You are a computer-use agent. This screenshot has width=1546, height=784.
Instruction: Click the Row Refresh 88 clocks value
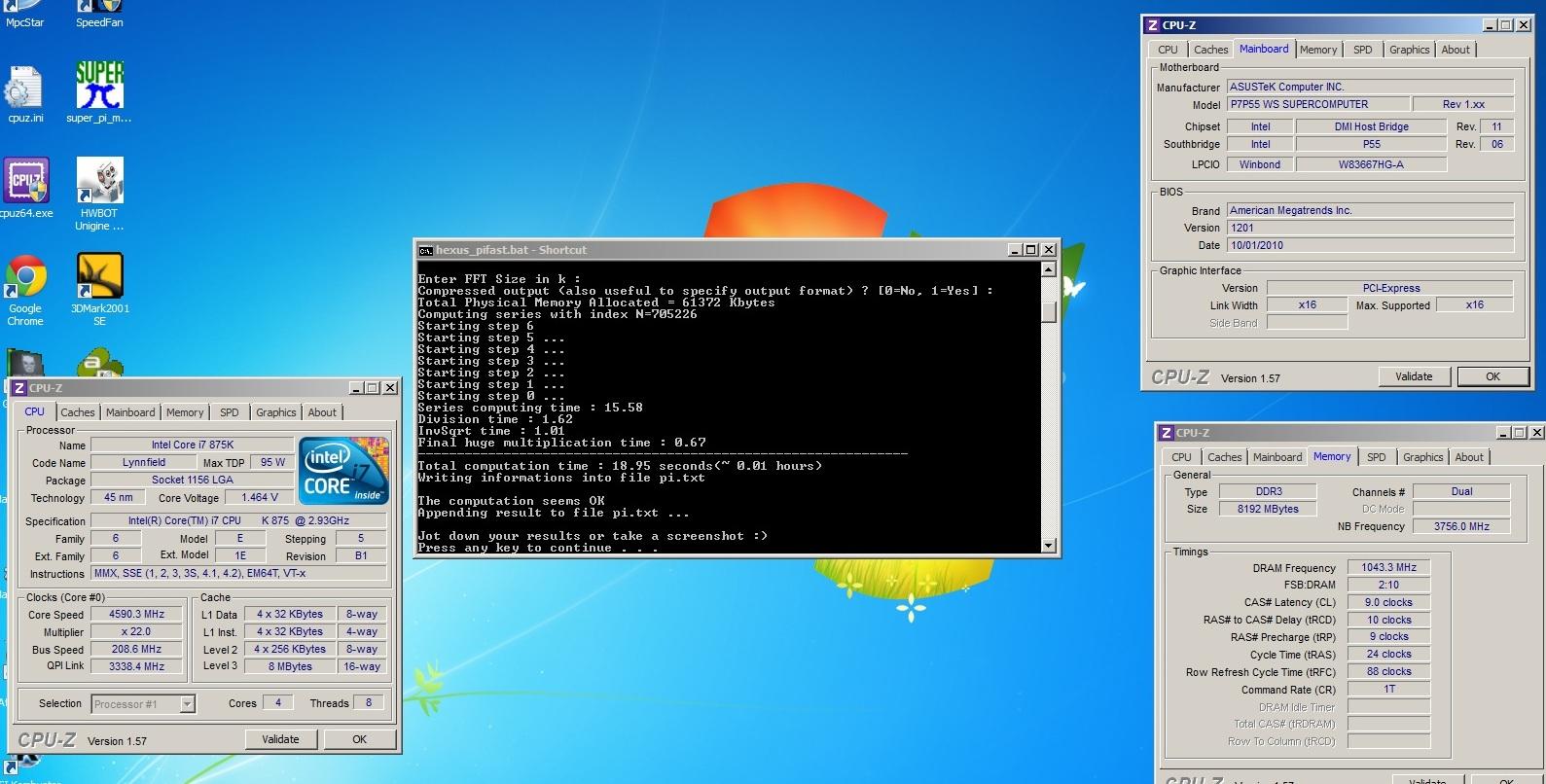1388,672
